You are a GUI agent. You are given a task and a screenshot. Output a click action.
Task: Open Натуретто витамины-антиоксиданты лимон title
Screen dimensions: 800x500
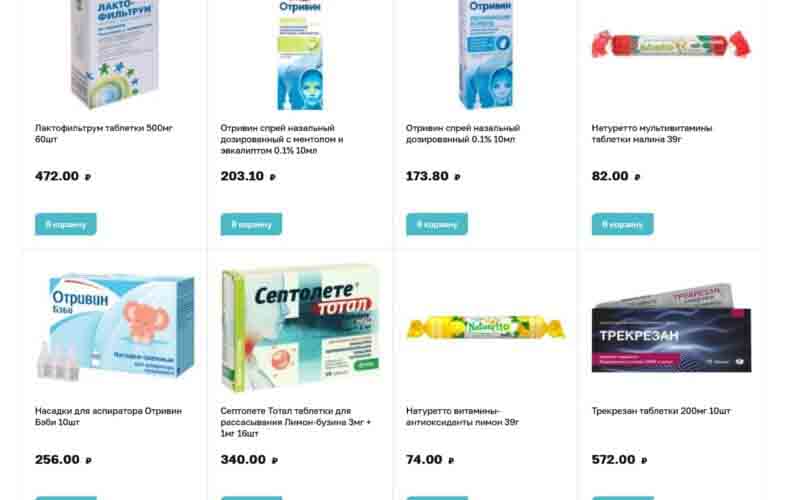point(462,416)
